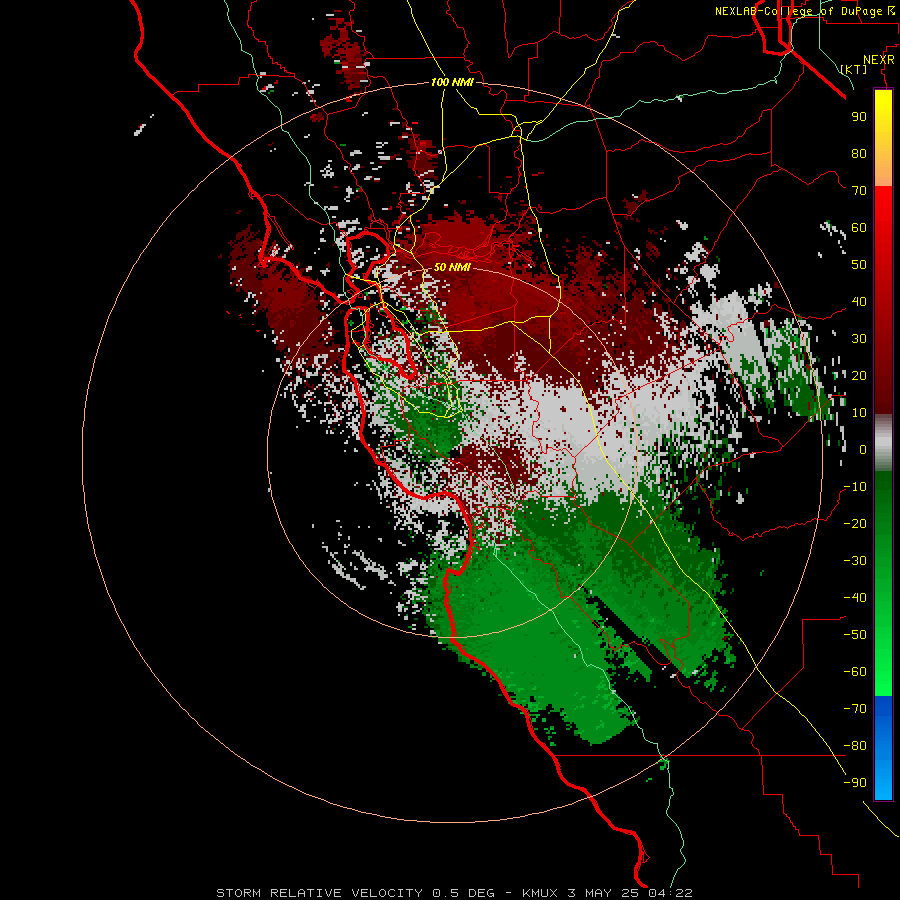This screenshot has width=900, height=900.
Task: Select the 60 value on velocity legend
Action: (x=859, y=227)
